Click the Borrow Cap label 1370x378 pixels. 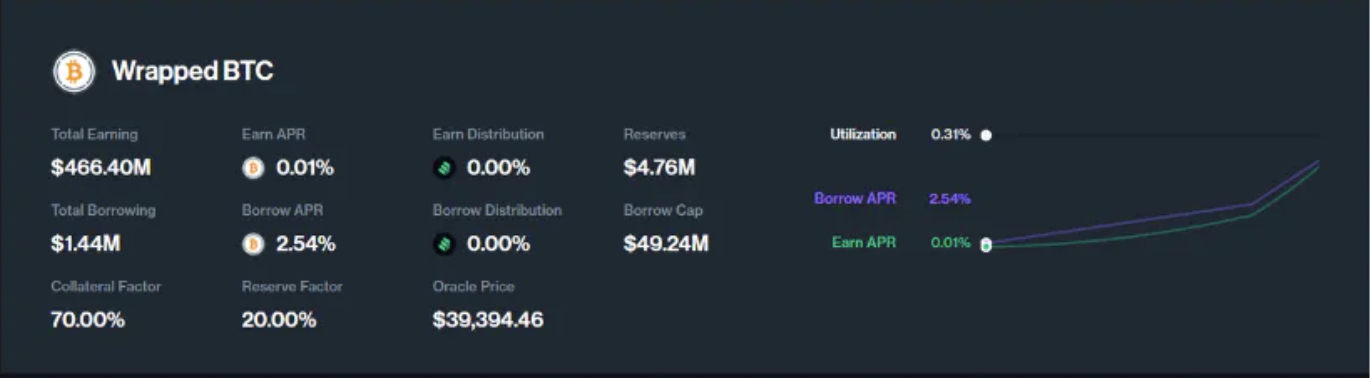click(663, 210)
